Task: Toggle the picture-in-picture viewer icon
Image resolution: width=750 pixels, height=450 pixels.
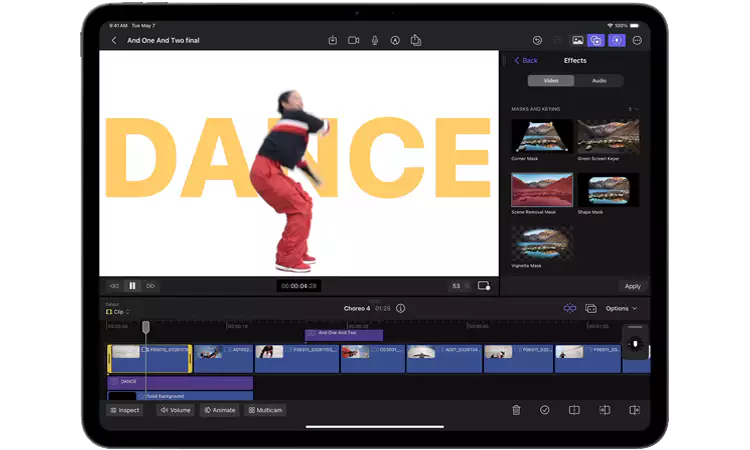Action: click(484, 286)
